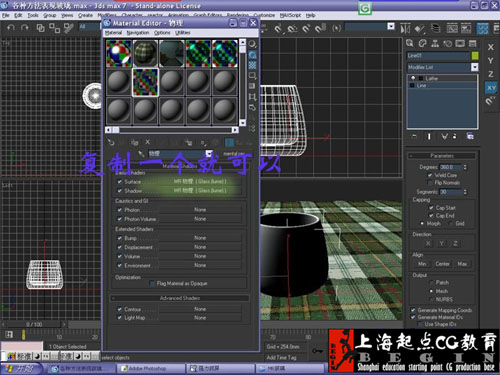Switch to the Motion command panel tab
Image resolution: width=500 pixels, height=375 pixels.
click(447, 43)
